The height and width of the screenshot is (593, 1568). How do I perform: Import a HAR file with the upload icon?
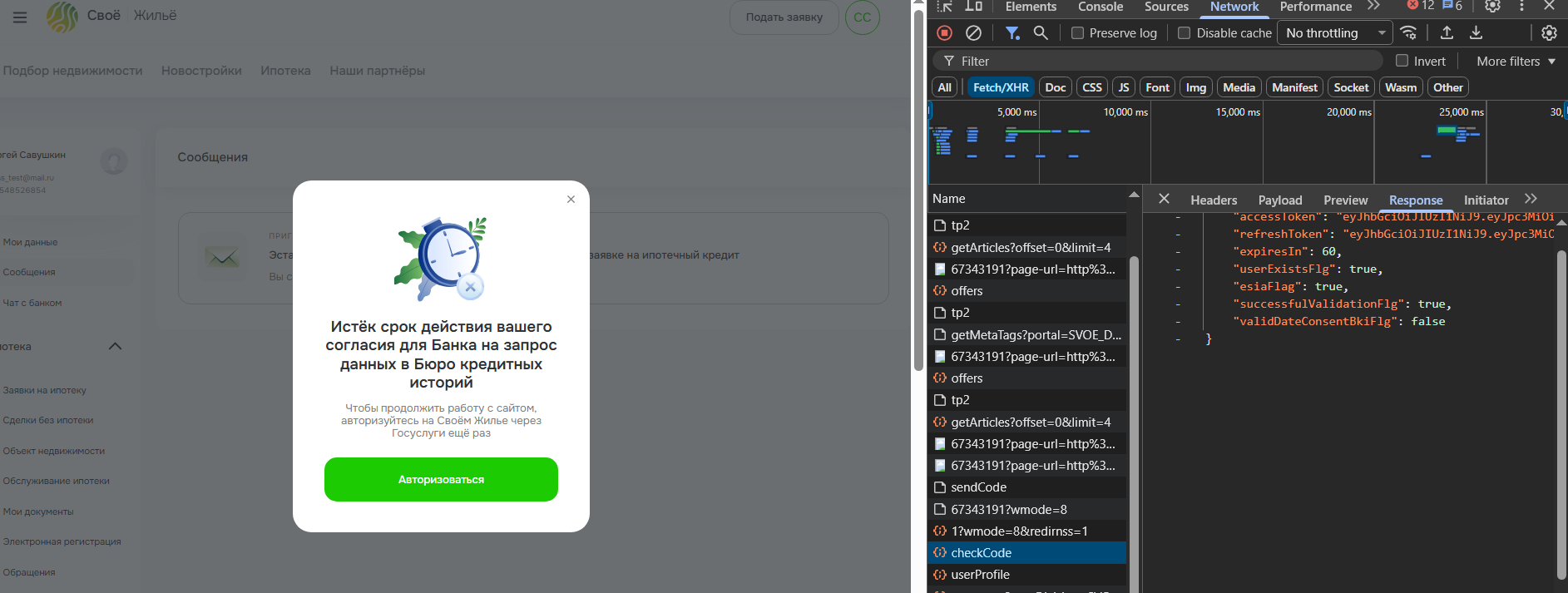point(1447,33)
